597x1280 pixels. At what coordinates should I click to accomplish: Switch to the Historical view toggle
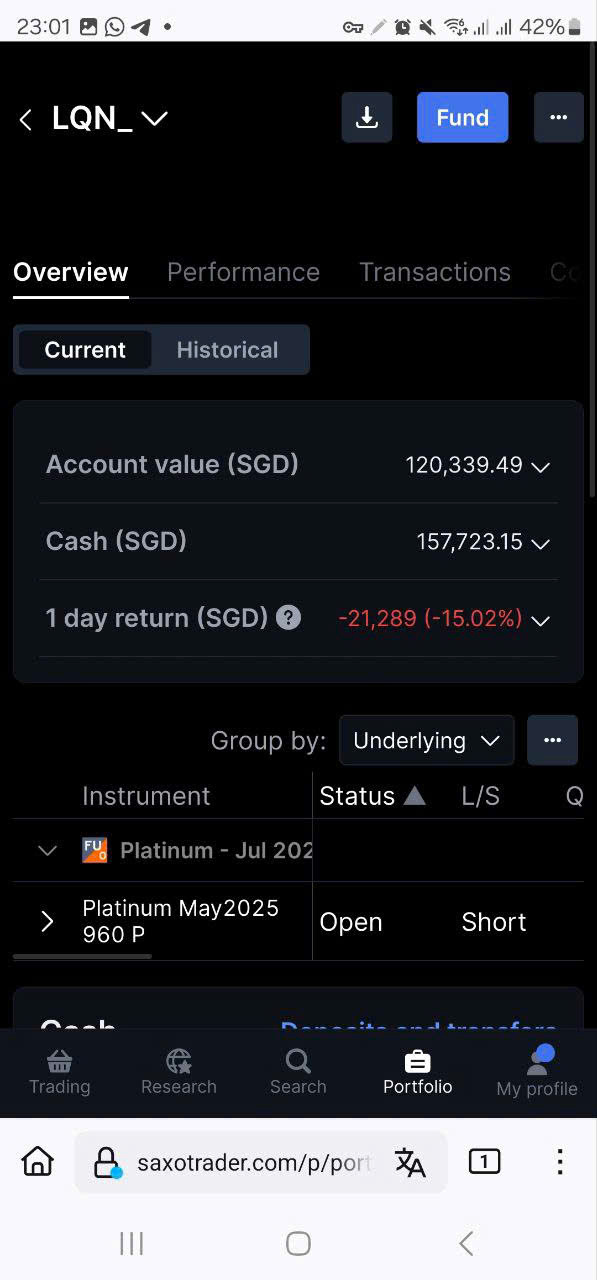[x=228, y=350]
